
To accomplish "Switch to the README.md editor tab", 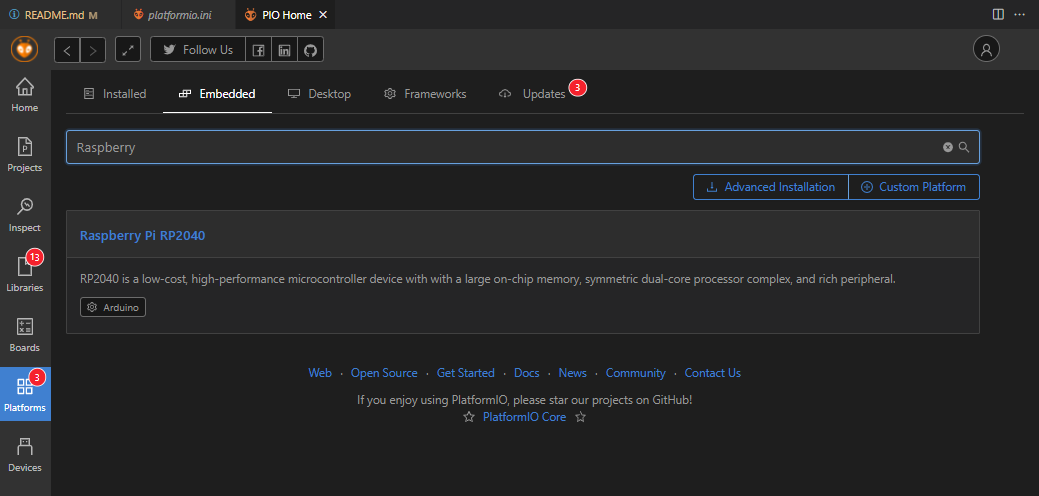I will [x=60, y=15].
